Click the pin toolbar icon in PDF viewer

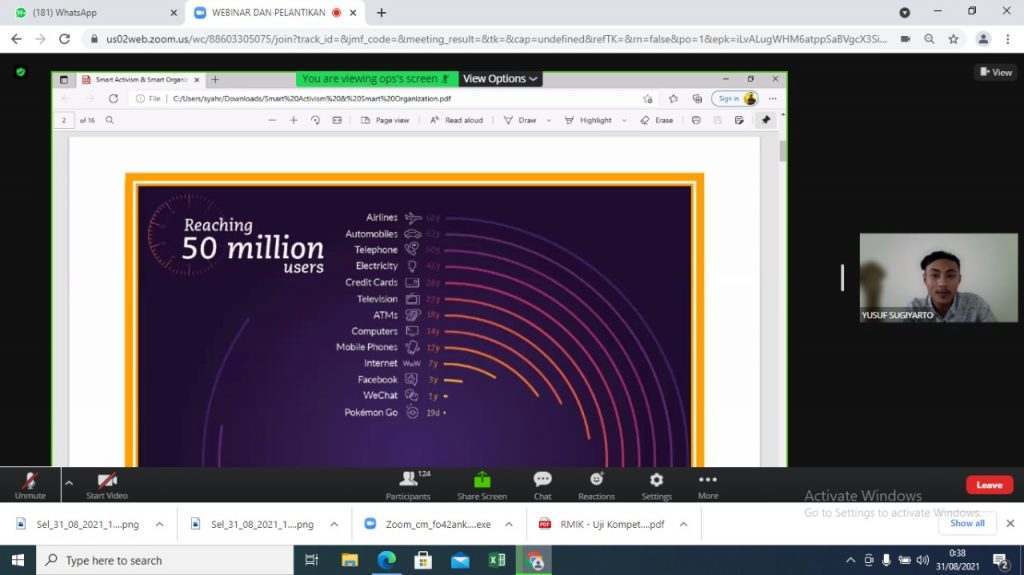766,120
